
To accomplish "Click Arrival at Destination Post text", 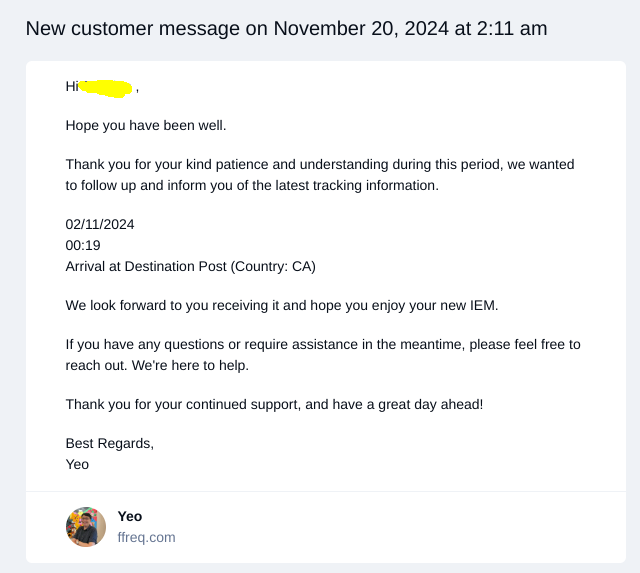I will click(146, 266).
